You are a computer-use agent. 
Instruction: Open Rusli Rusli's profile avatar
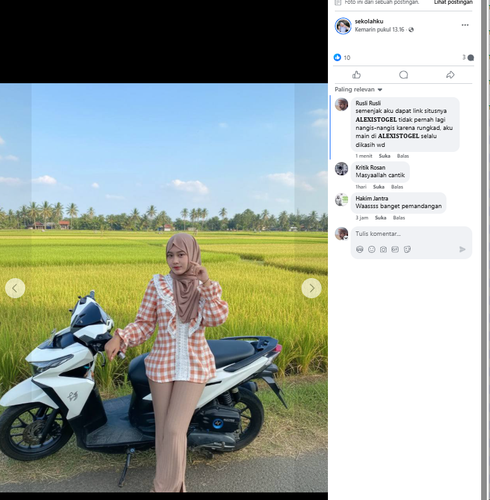[x=341, y=104]
